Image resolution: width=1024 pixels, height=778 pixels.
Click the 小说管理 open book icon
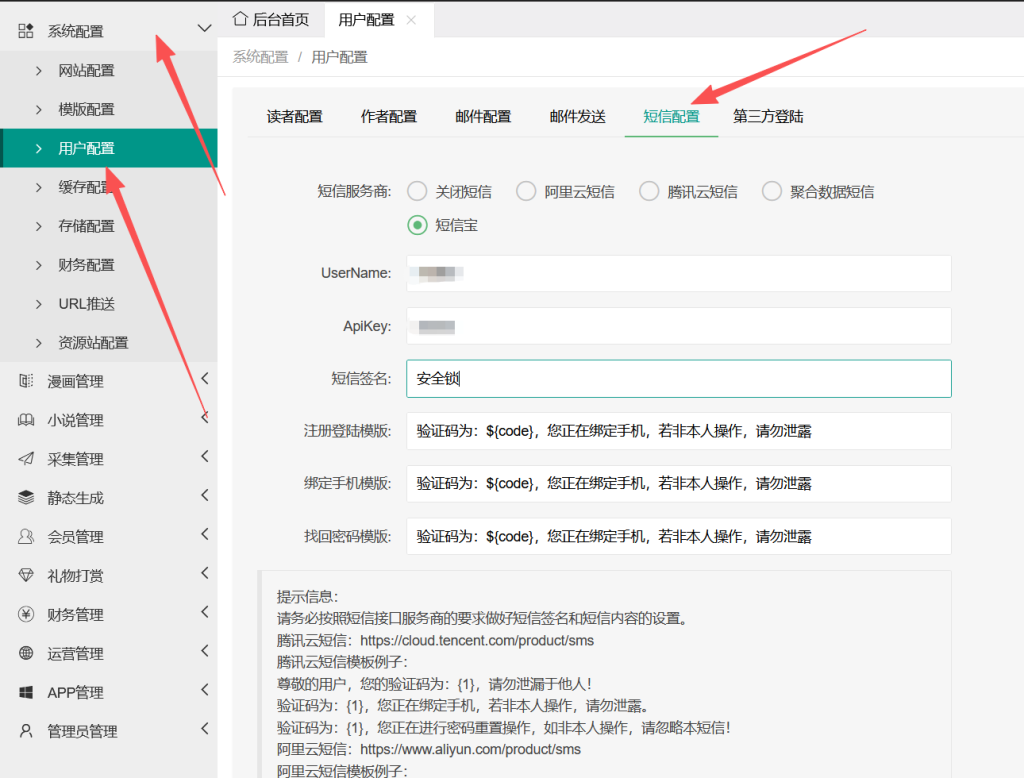(26, 420)
